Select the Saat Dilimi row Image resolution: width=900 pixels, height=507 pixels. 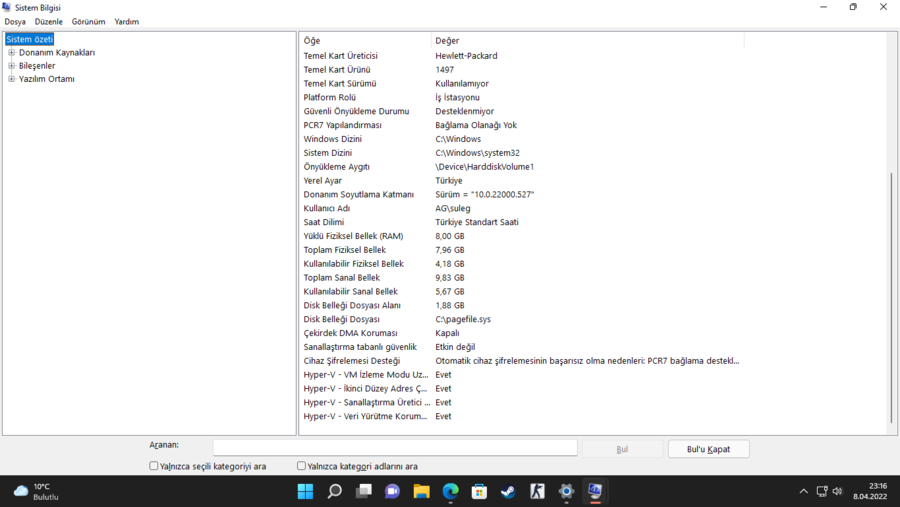[x=522, y=222]
